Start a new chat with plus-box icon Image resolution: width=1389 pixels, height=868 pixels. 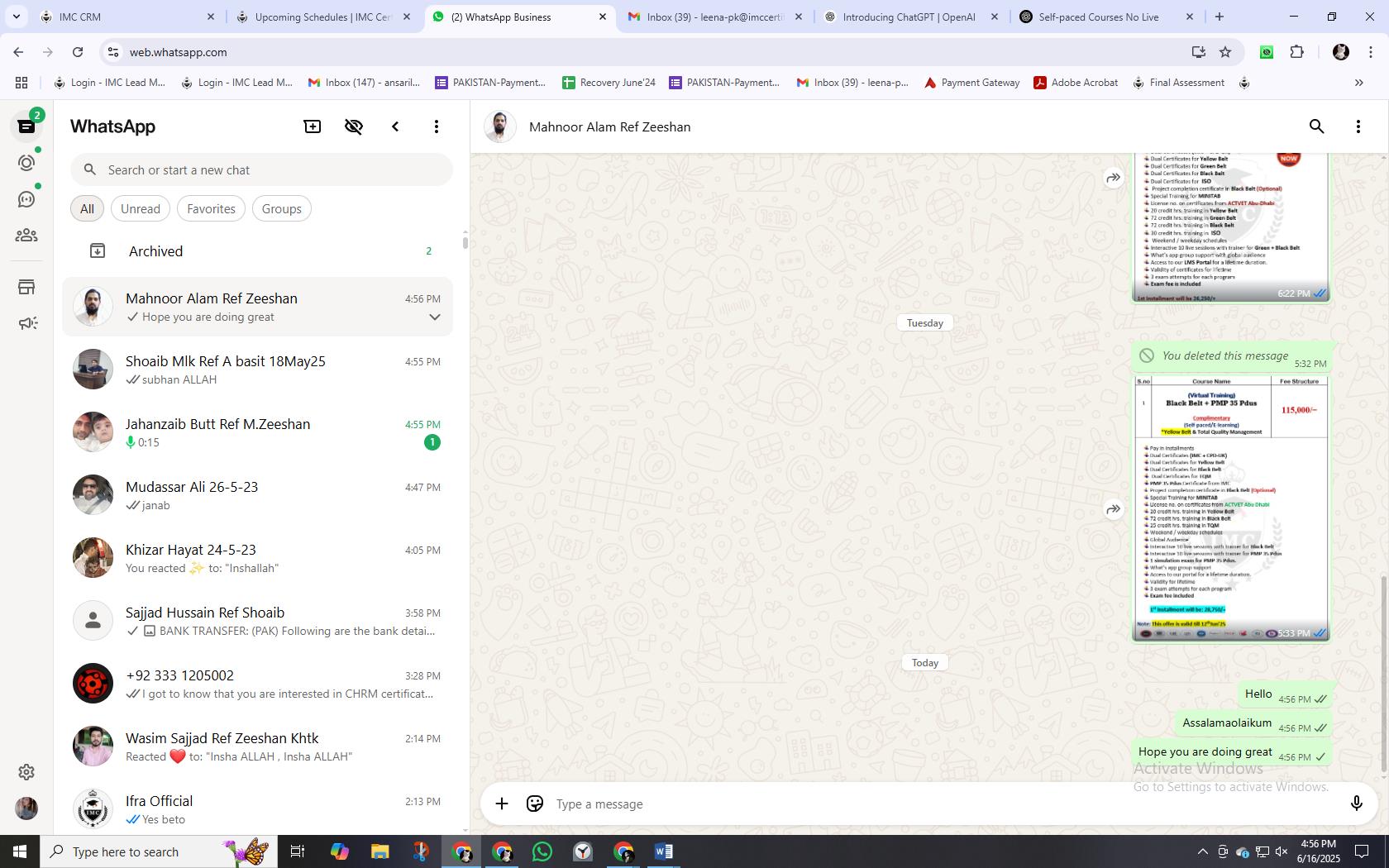[x=313, y=126]
